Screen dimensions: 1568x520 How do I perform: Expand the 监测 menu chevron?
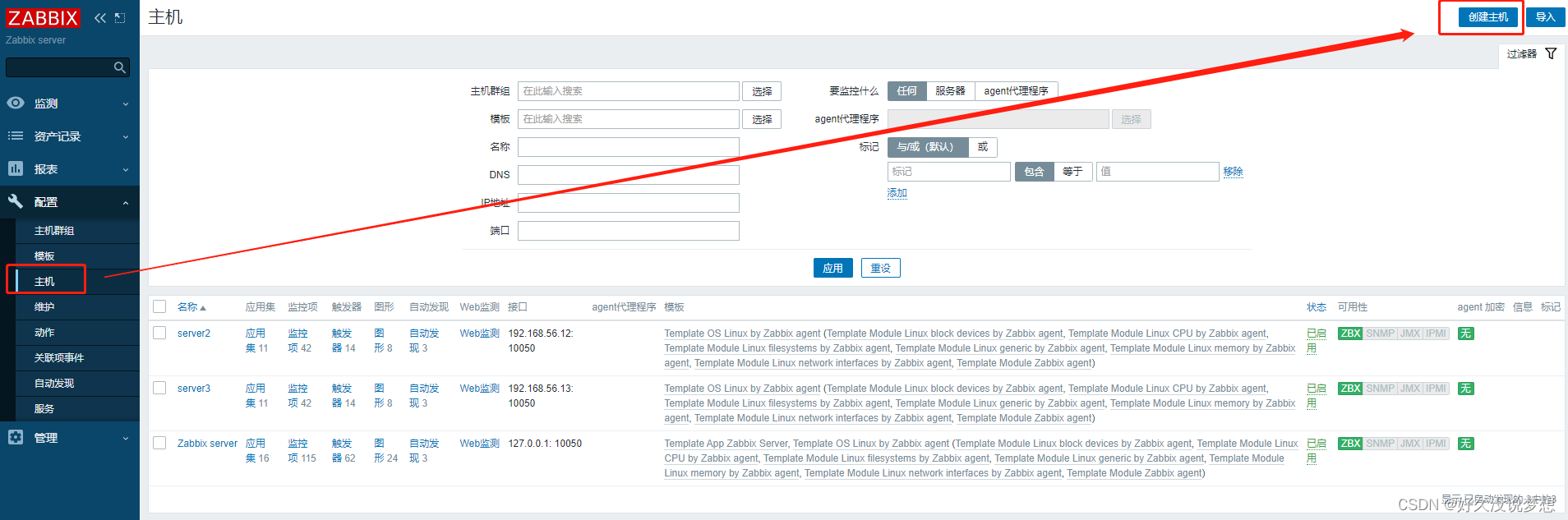pos(126,104)
